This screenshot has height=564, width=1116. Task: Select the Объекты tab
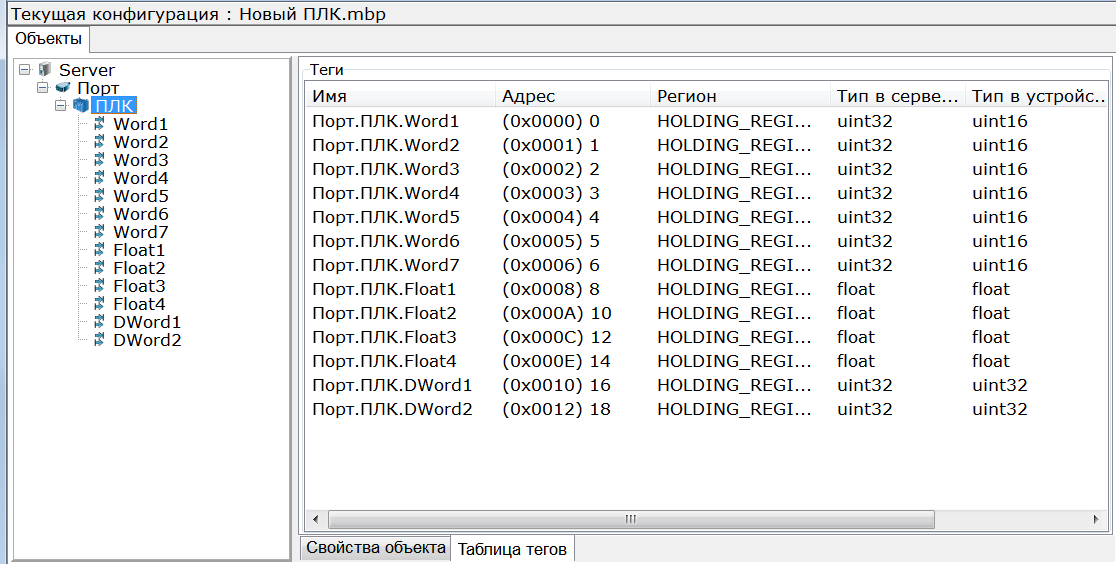pyautogui.click(x=48, y=39)
